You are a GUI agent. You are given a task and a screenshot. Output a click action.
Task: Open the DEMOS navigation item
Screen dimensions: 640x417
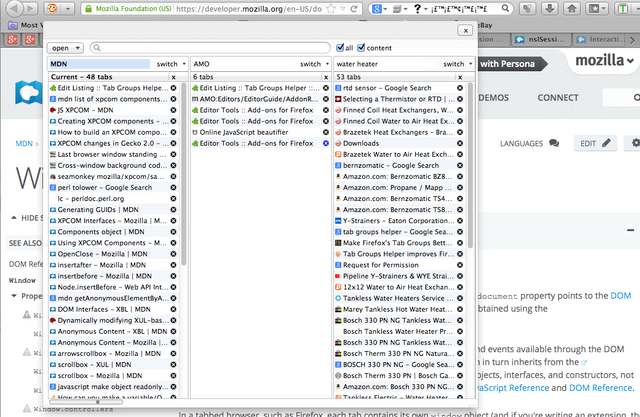(493, 98)
